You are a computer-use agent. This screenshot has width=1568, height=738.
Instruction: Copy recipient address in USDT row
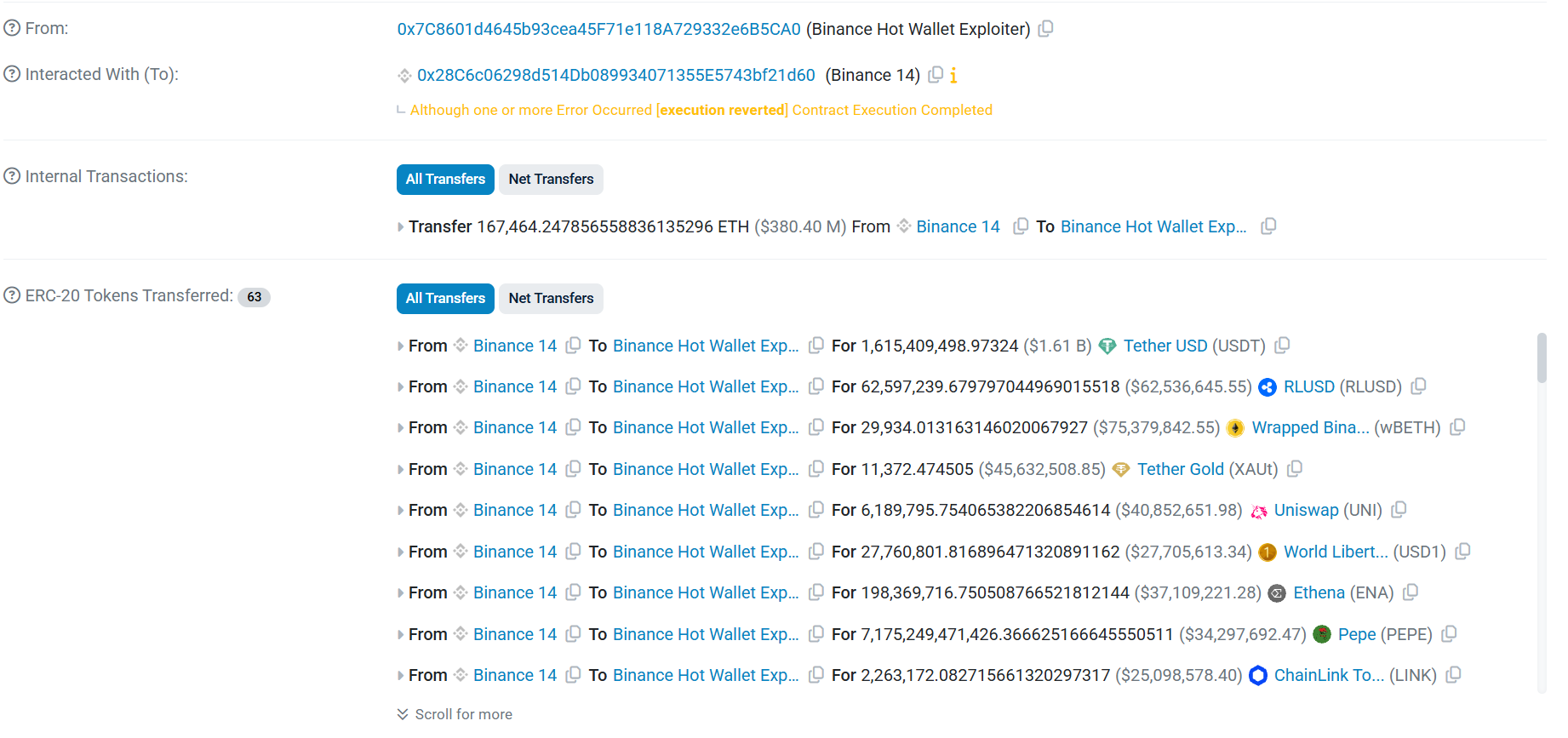coord(816,345)
